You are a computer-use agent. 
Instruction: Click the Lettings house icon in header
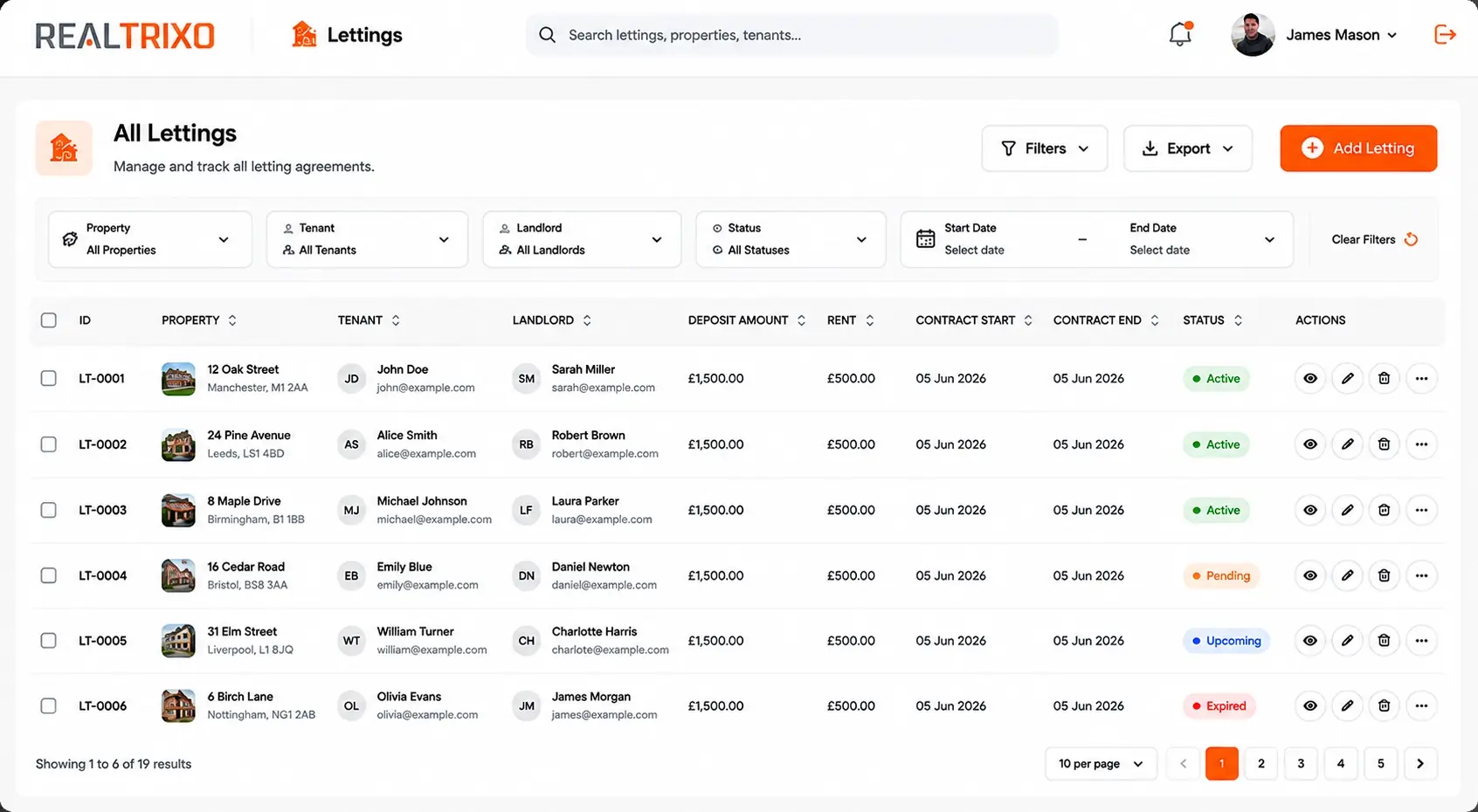(x=304, y=34)
